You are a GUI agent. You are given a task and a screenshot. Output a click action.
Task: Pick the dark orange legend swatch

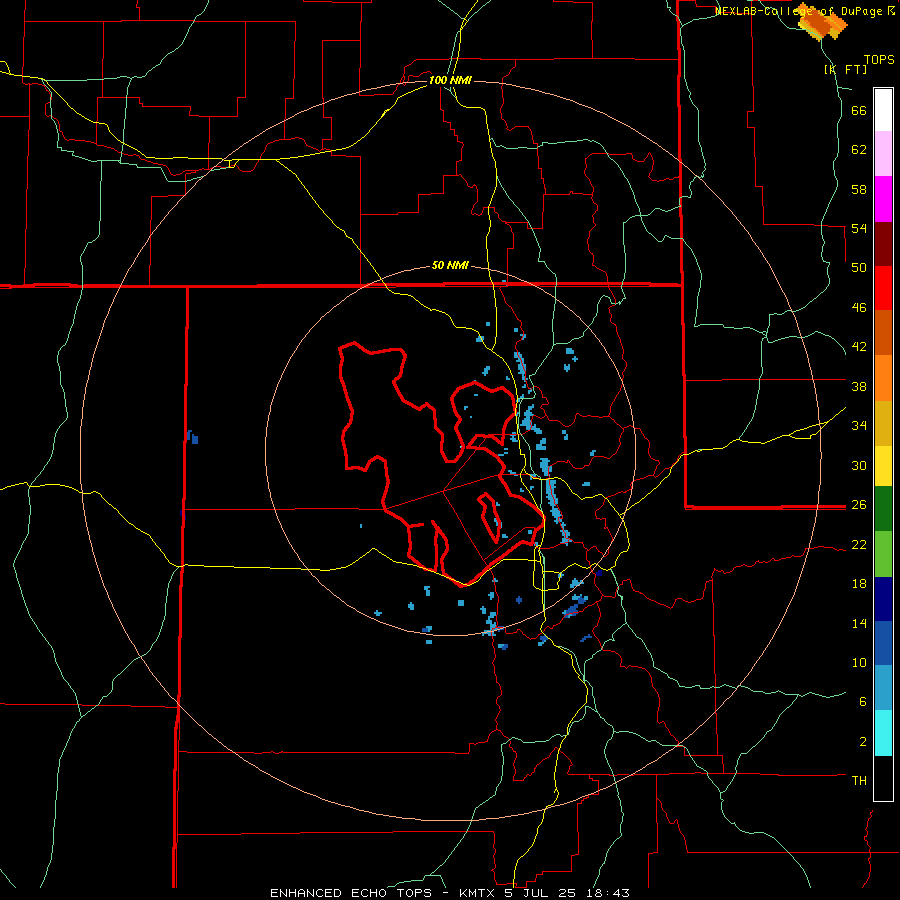[883, 333]
